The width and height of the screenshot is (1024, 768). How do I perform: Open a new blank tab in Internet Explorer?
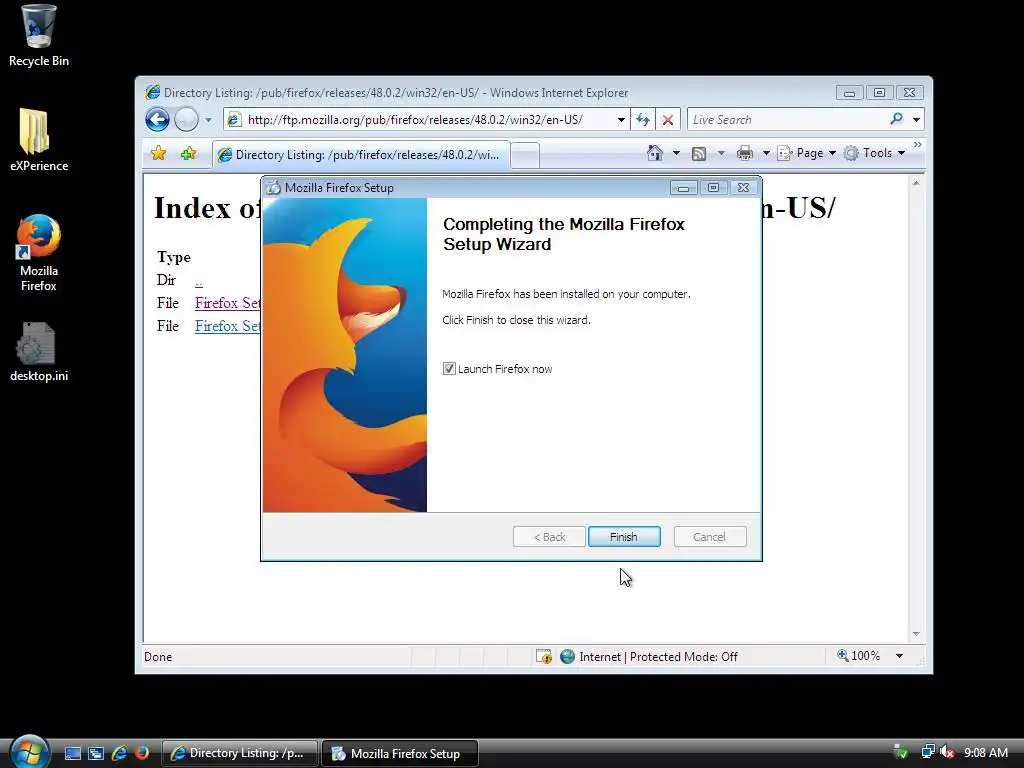click(525, 155)
